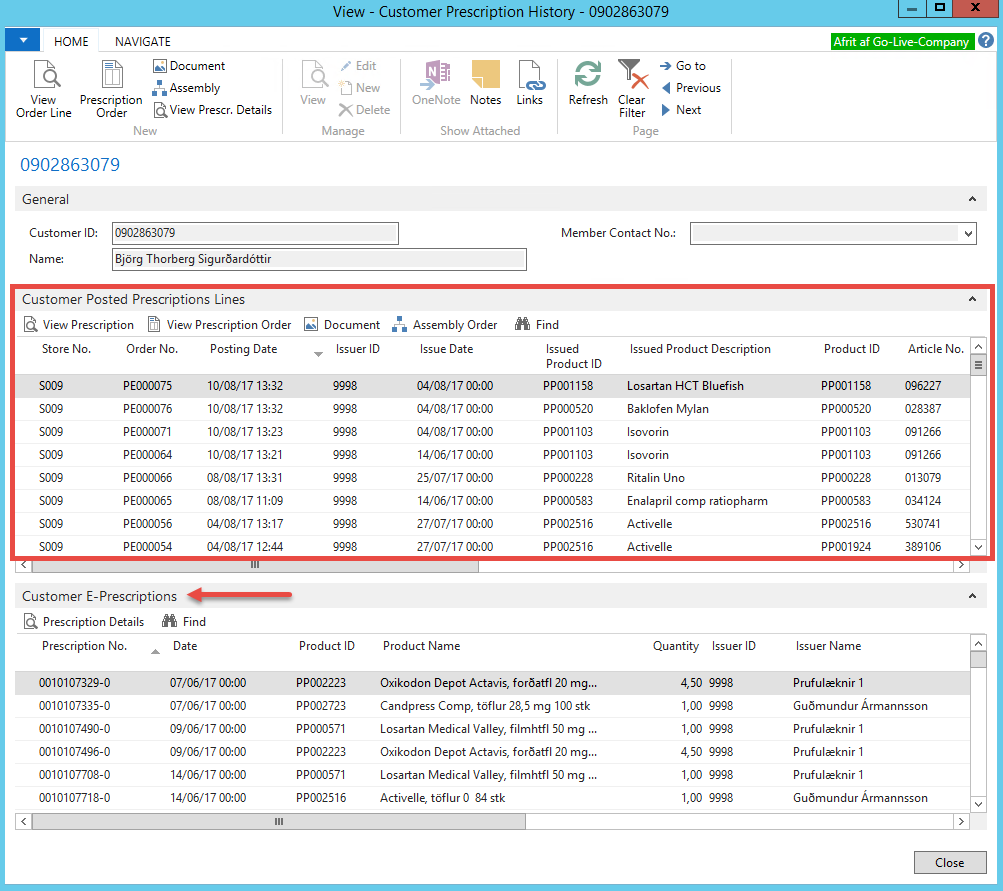Open the blue application menu dropdown
Screen dimensions: 1003x891
(22, 41)
